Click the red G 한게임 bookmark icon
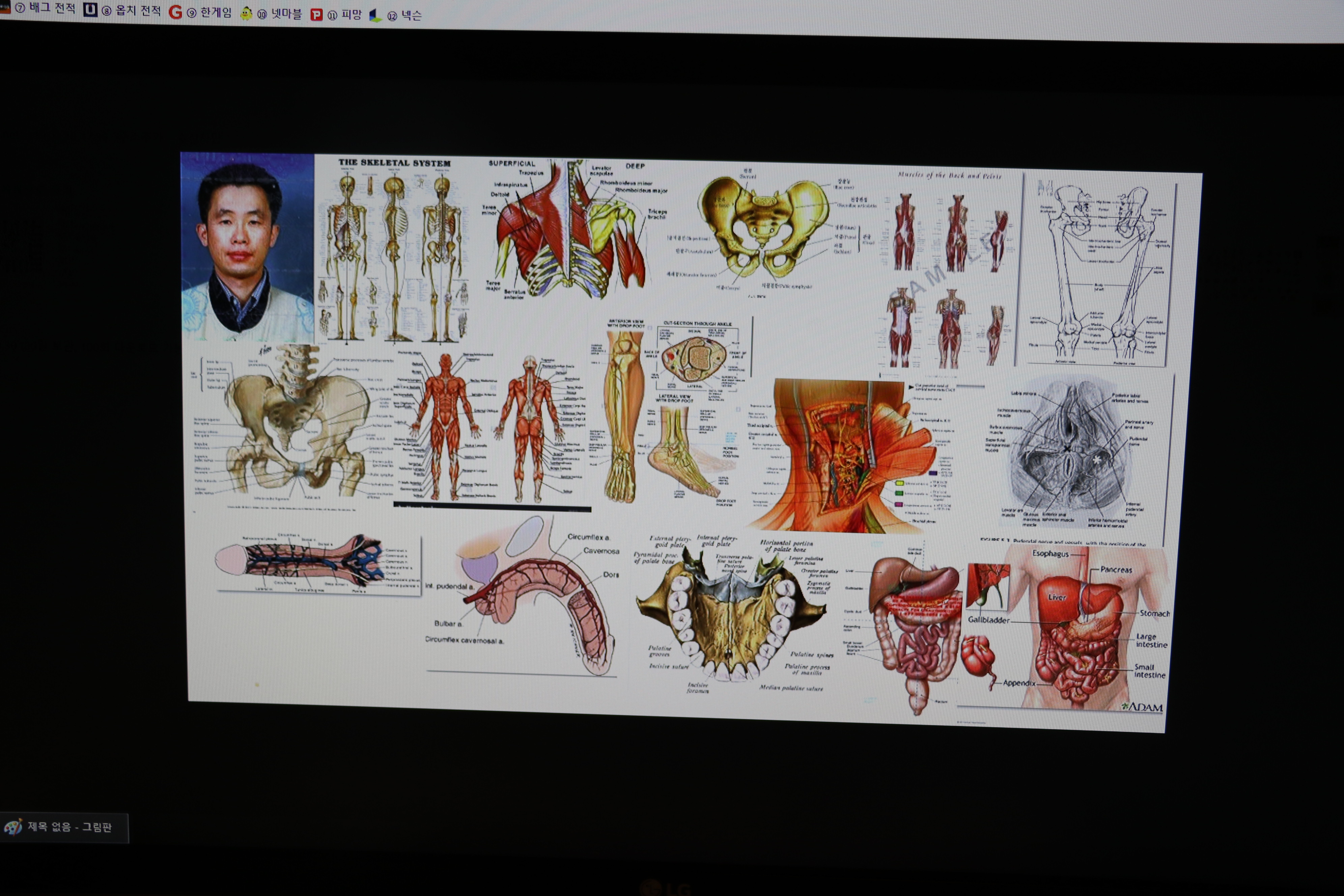This screenshot has width=1344, height=896. (x=175, y=12)
